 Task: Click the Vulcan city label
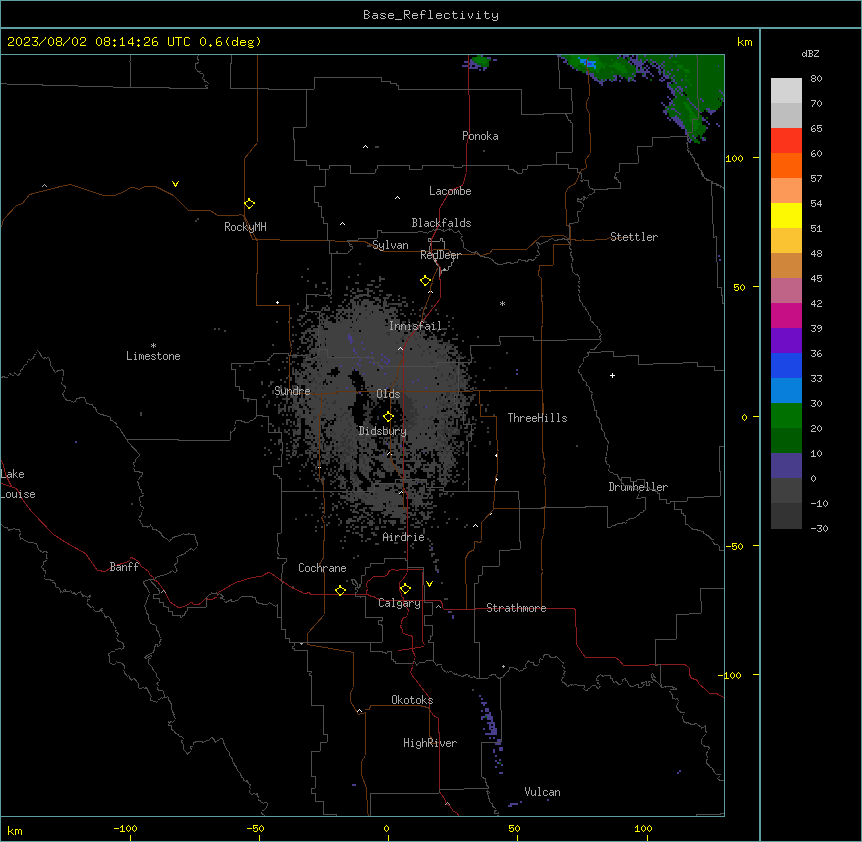click(x=543, y=792)
